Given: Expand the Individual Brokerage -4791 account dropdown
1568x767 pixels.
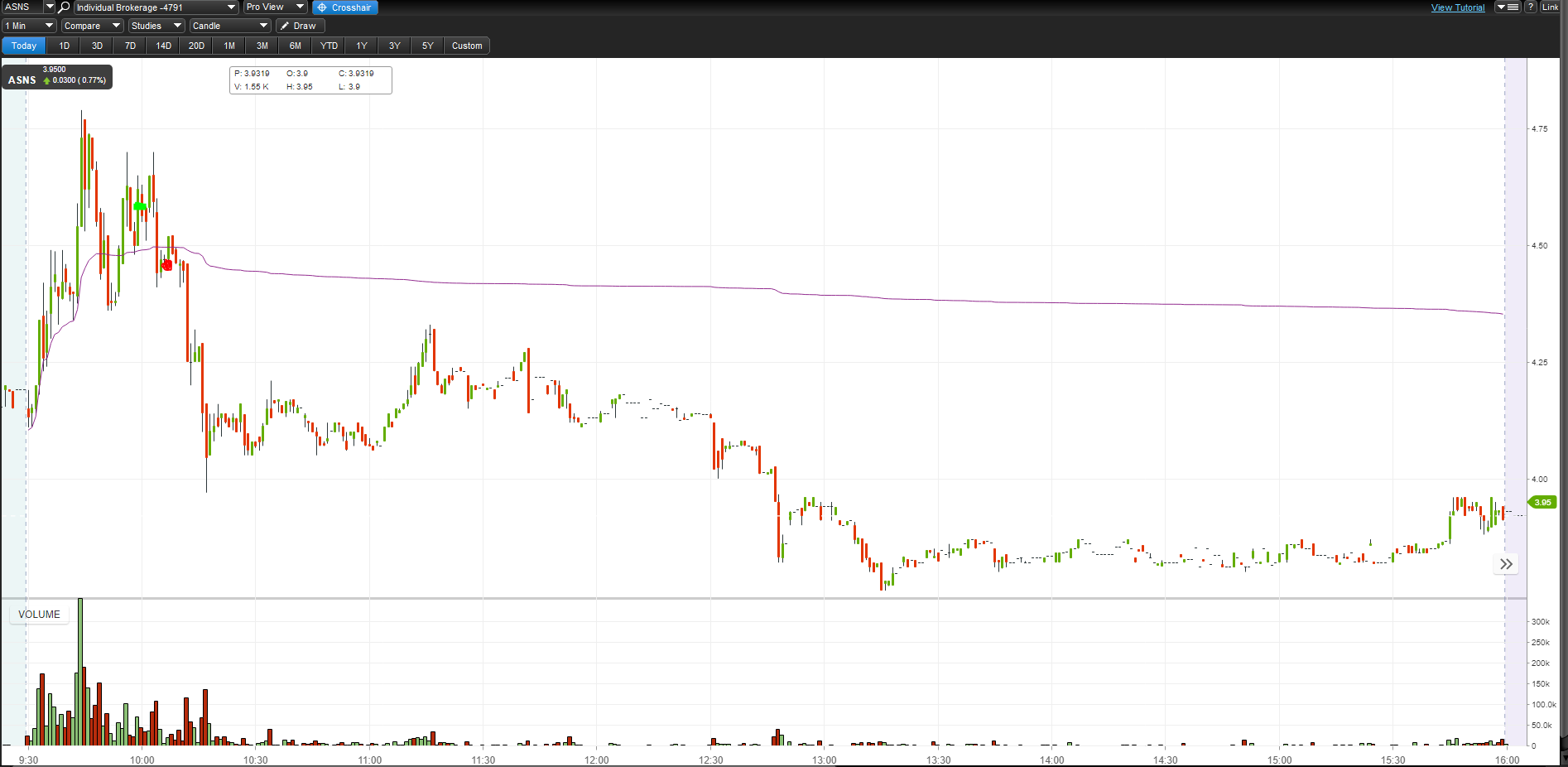Looking at the screenshot, I should 156,7.
